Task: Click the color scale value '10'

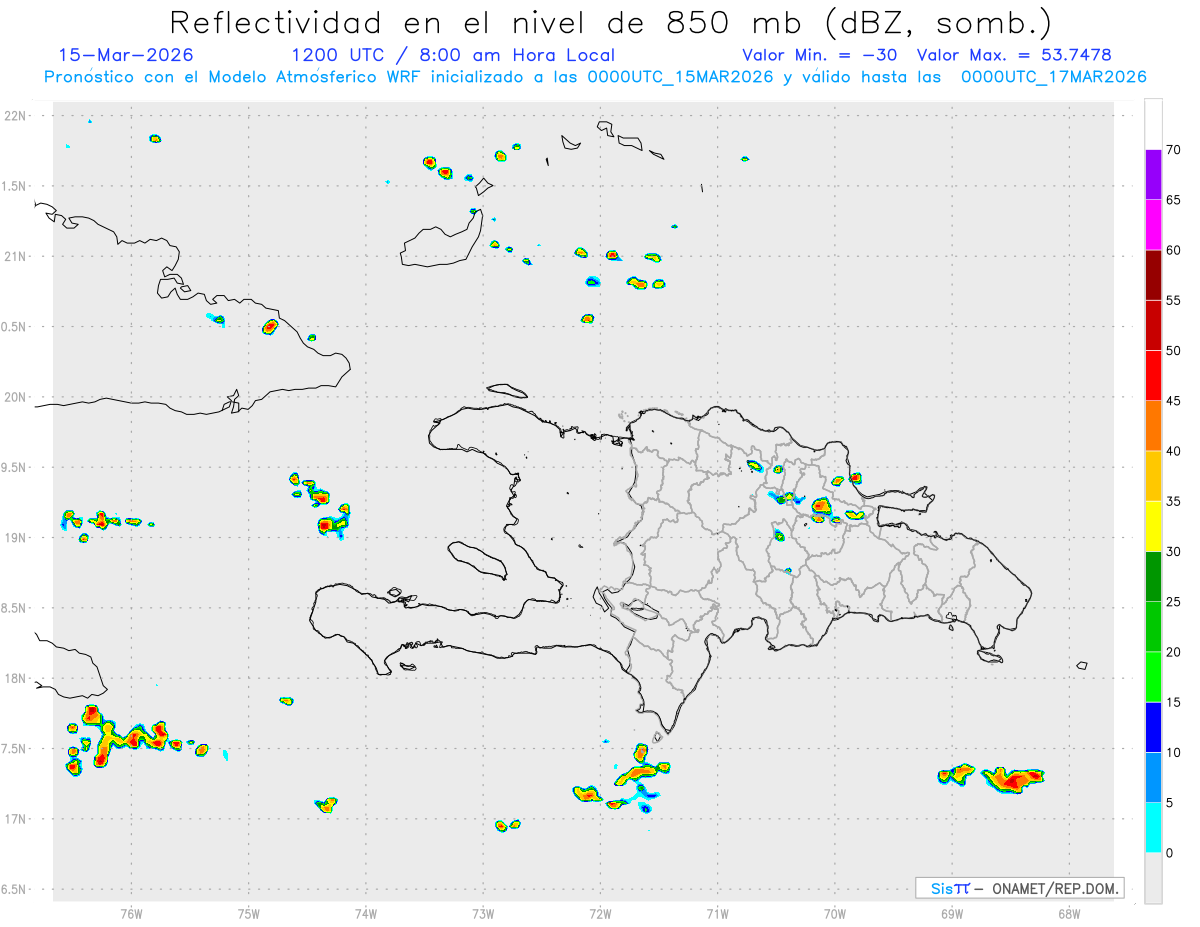Action: click(1174, 752)
